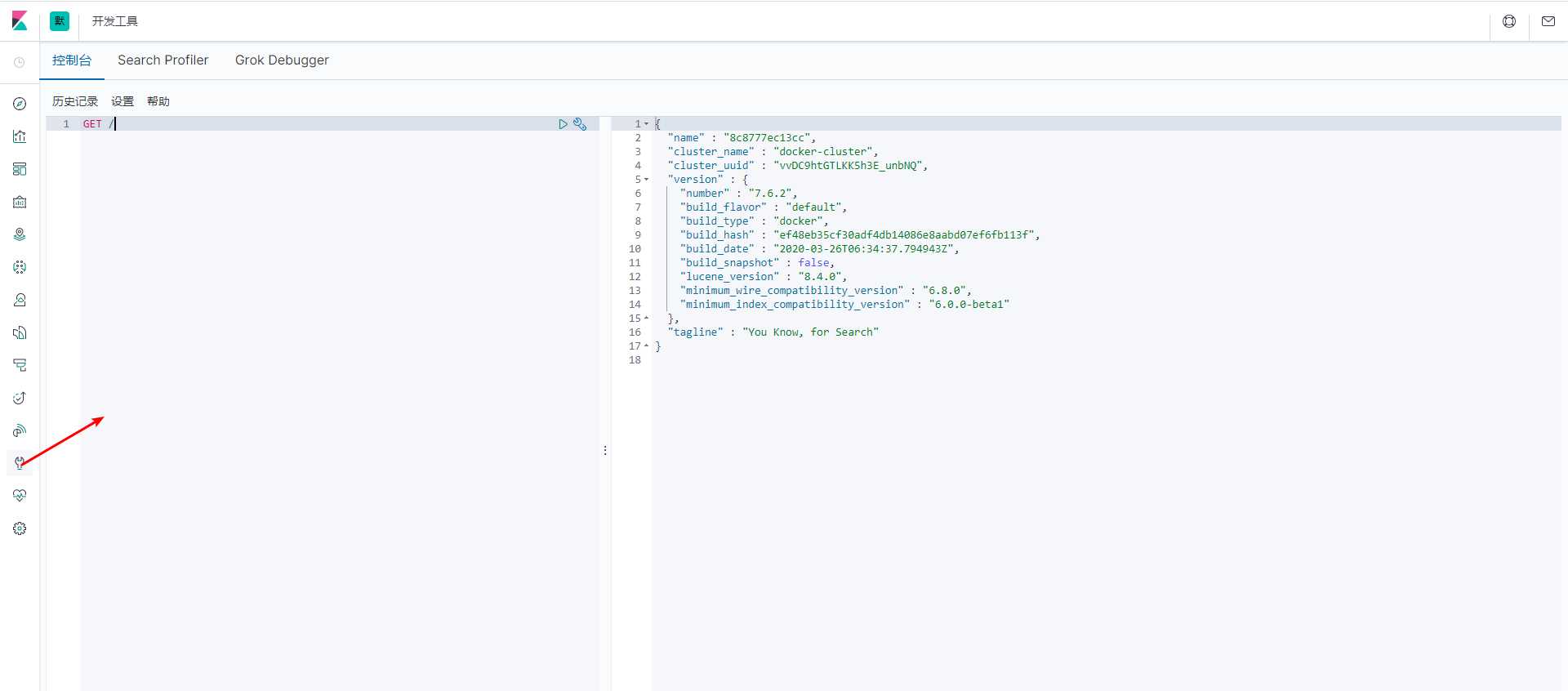Open Logs icon in sidebar
1568x691 pixels.
[x=20, y=332]
